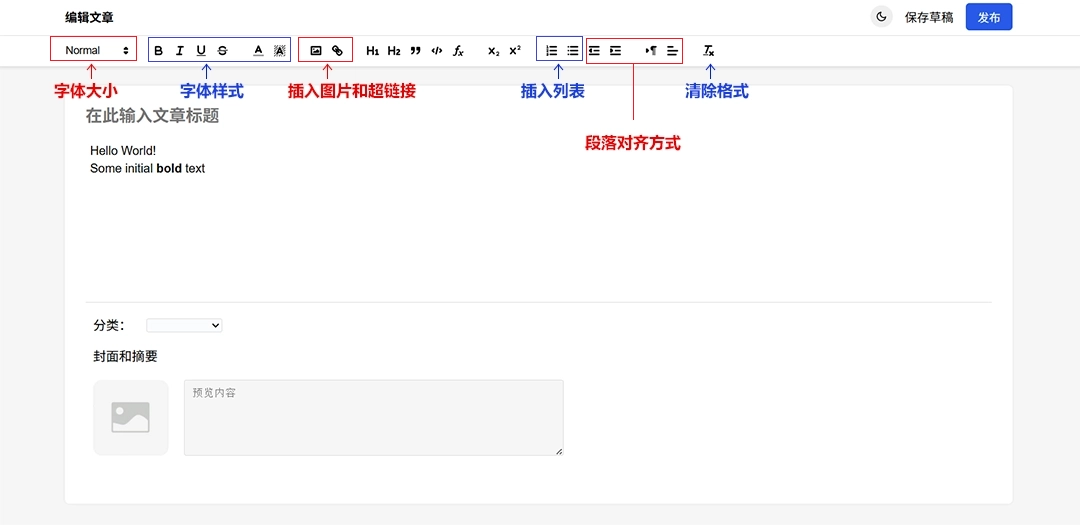Clear text formatting

(709, 50)
